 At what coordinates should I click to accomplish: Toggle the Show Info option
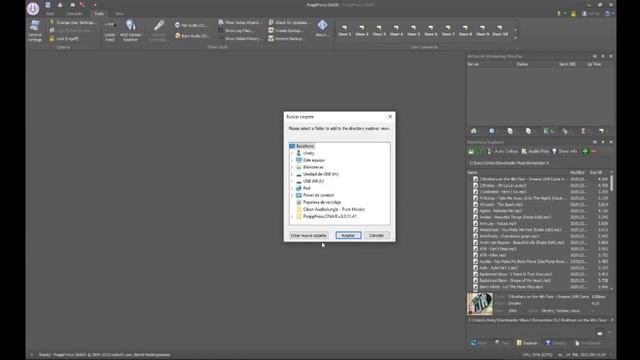tap(565, 151)
